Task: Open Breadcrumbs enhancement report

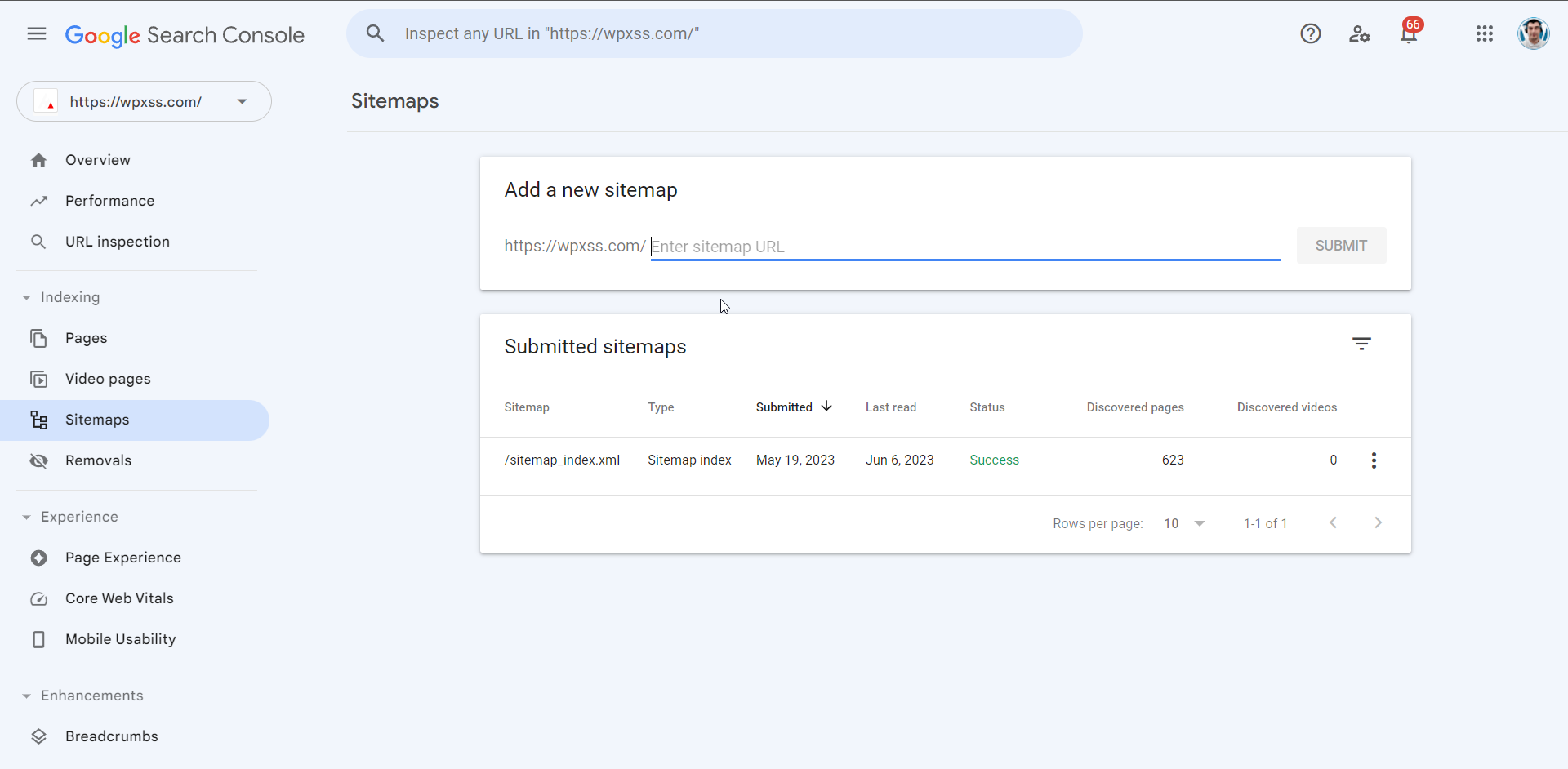Action: pyautogui.click(x=112, y=736)
